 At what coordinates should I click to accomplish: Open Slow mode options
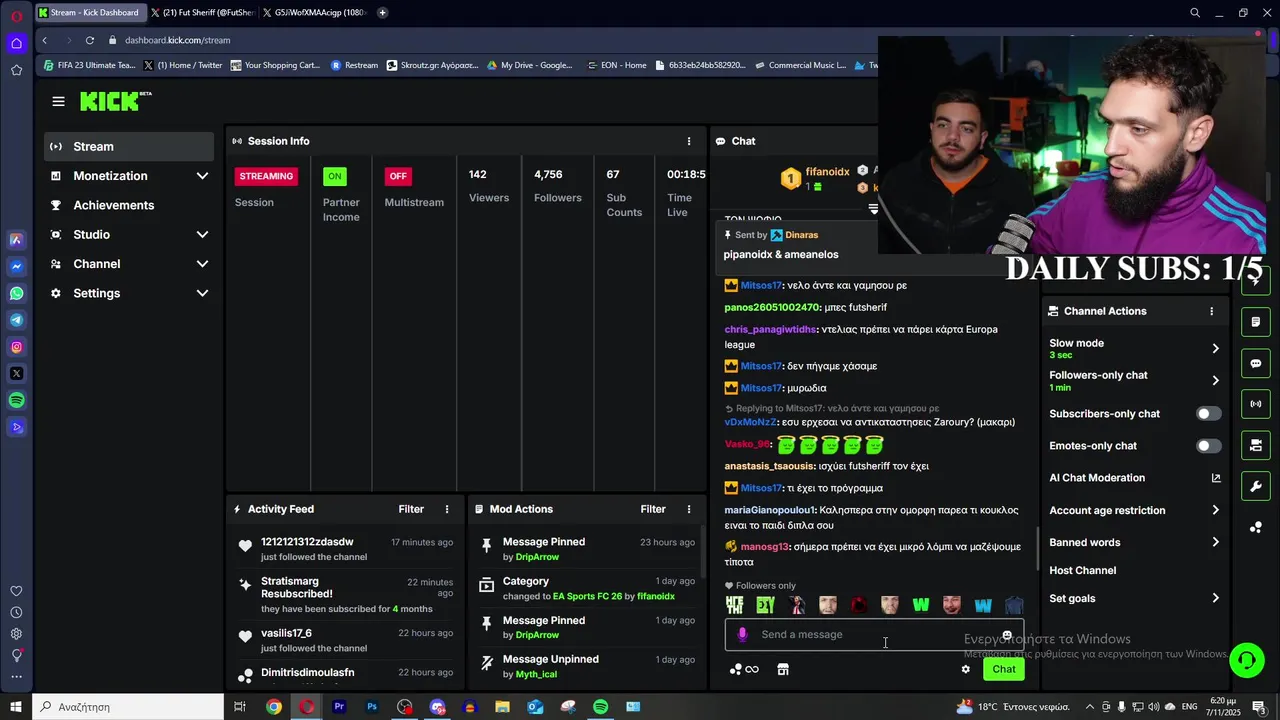1135,348
